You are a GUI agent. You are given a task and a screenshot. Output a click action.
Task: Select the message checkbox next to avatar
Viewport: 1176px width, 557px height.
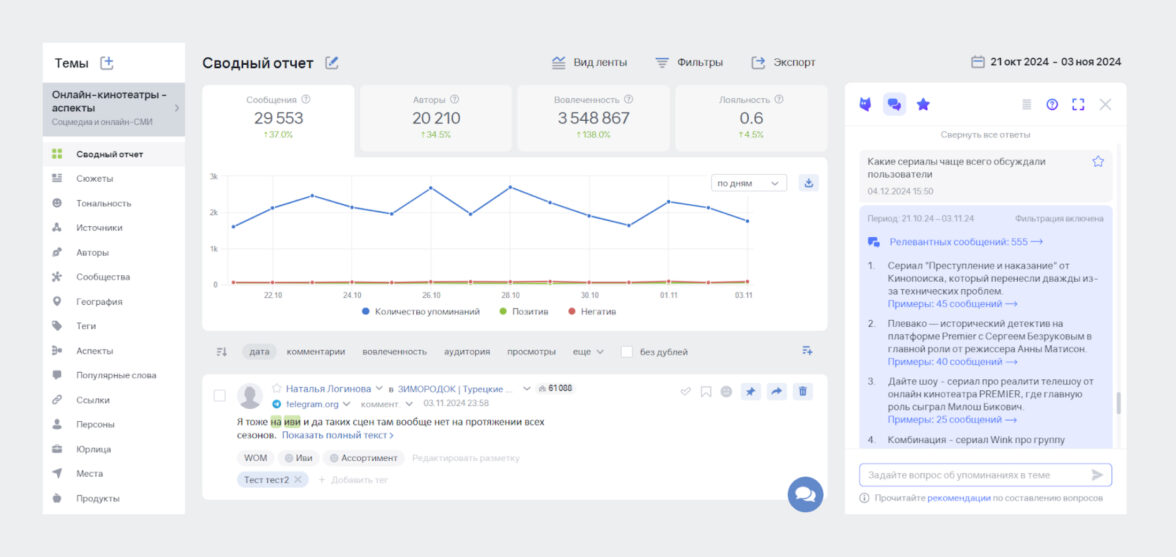[220, 396]
